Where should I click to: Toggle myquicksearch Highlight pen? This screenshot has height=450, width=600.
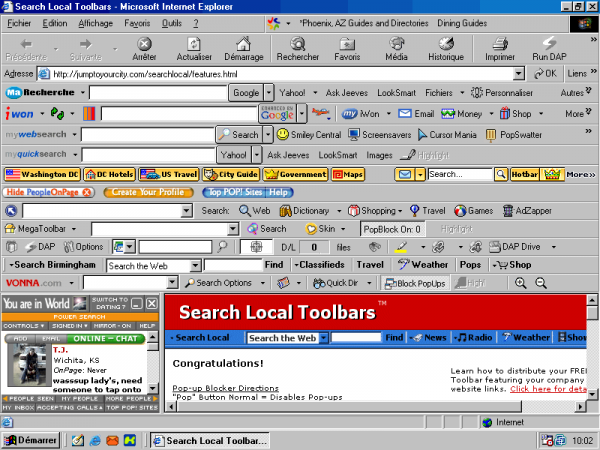[x=408, y=155]
